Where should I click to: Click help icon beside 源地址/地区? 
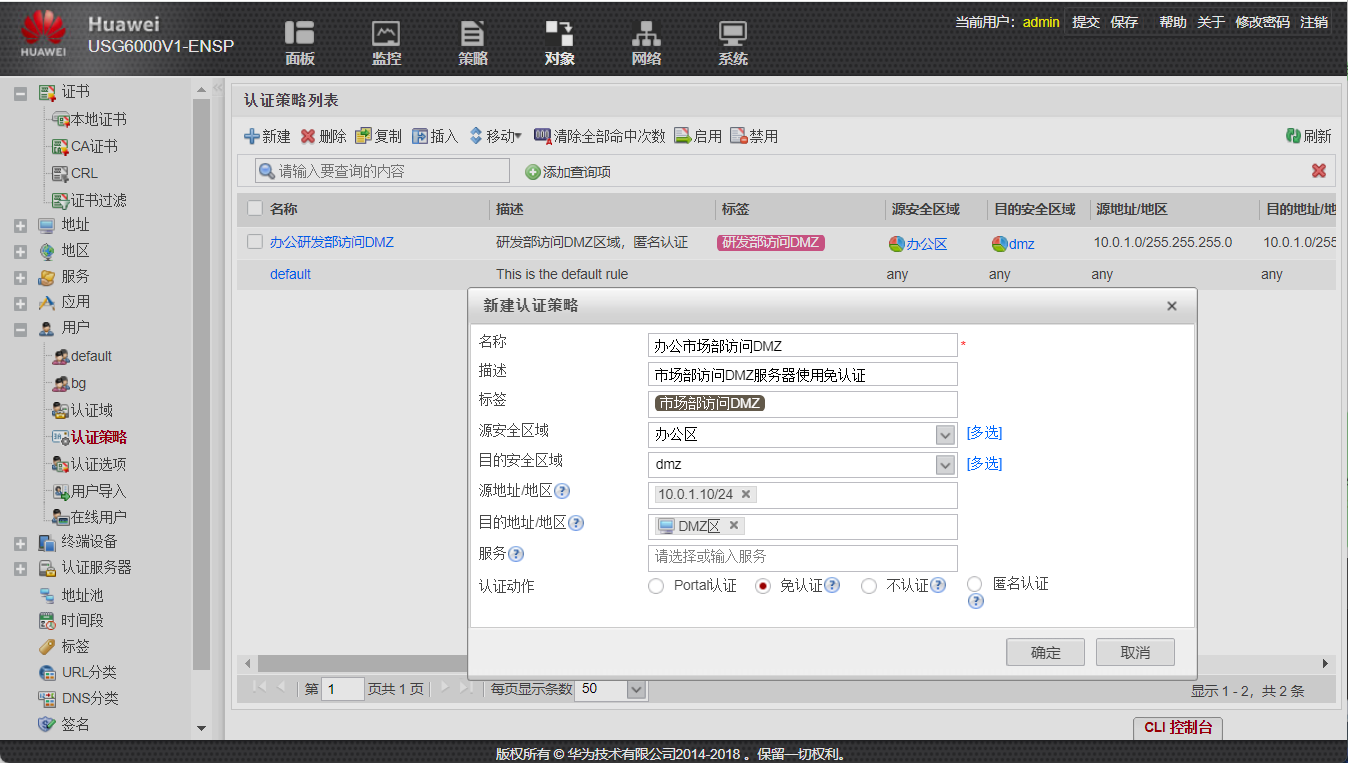562,491
